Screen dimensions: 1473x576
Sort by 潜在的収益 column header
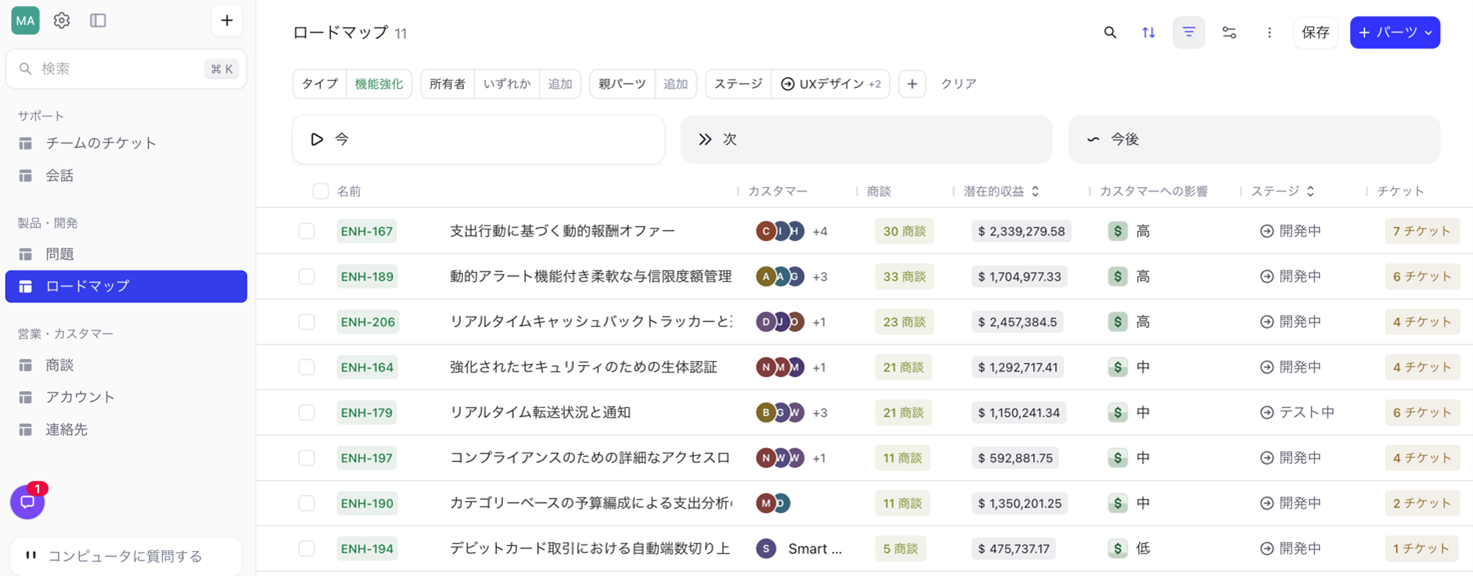pos(1000,191)
